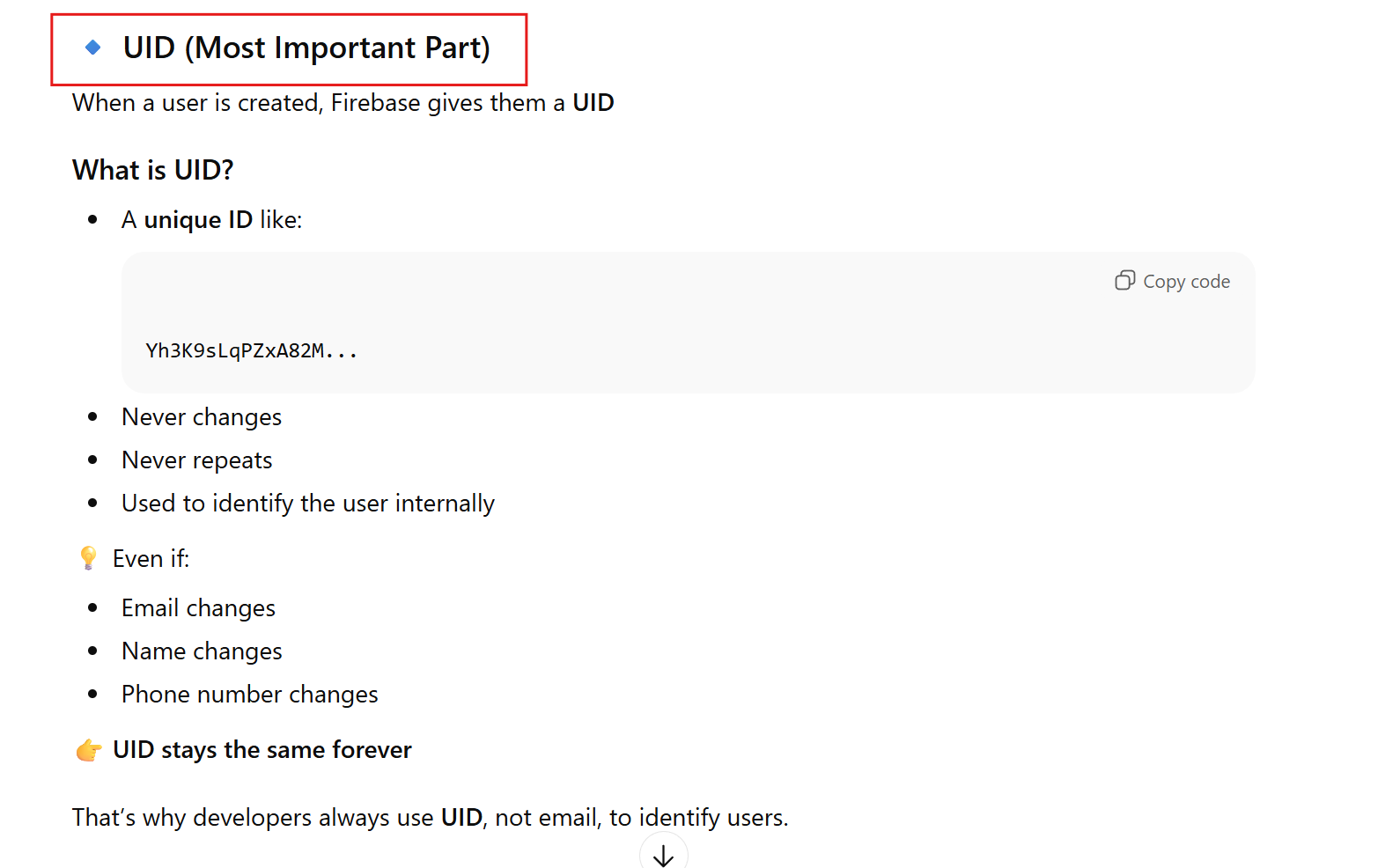The image size is (1378, 868).
Task: Click the "A unique ID like:" bullet
Action: [x=211, y=220]
